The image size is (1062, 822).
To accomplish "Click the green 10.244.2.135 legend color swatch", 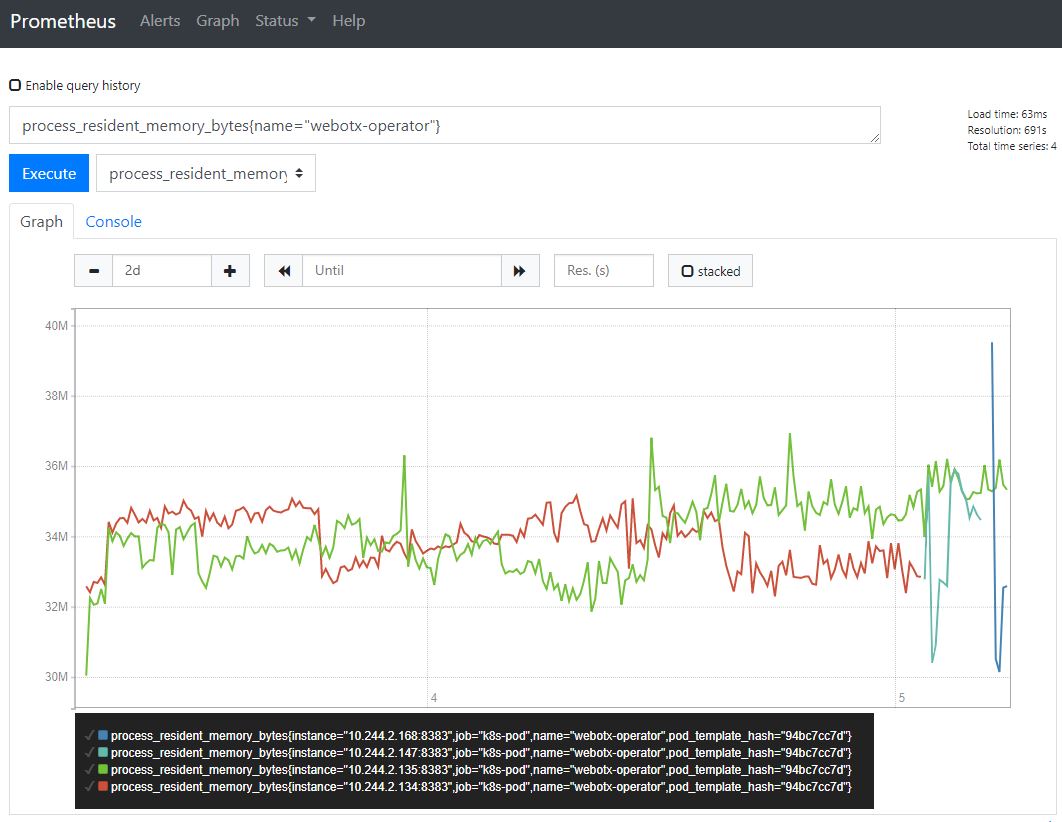I will click(103, 770).
